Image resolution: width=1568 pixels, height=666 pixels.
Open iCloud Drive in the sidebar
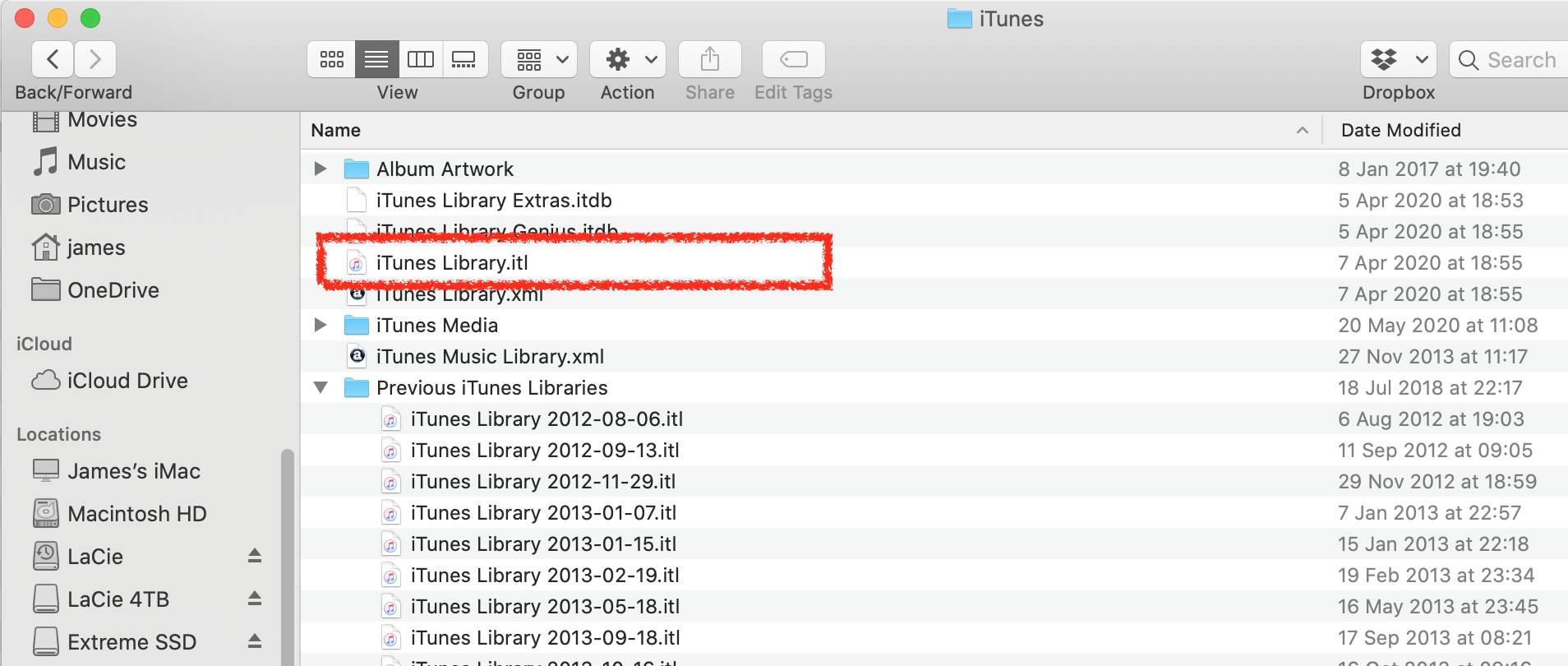tap(110, 381)
